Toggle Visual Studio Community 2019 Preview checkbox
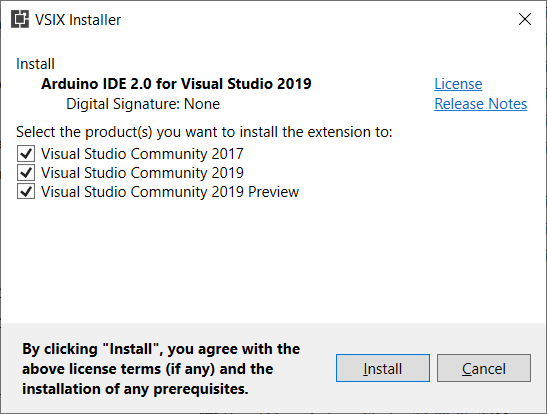Viewport: 547px width, 414px height. 26,191
